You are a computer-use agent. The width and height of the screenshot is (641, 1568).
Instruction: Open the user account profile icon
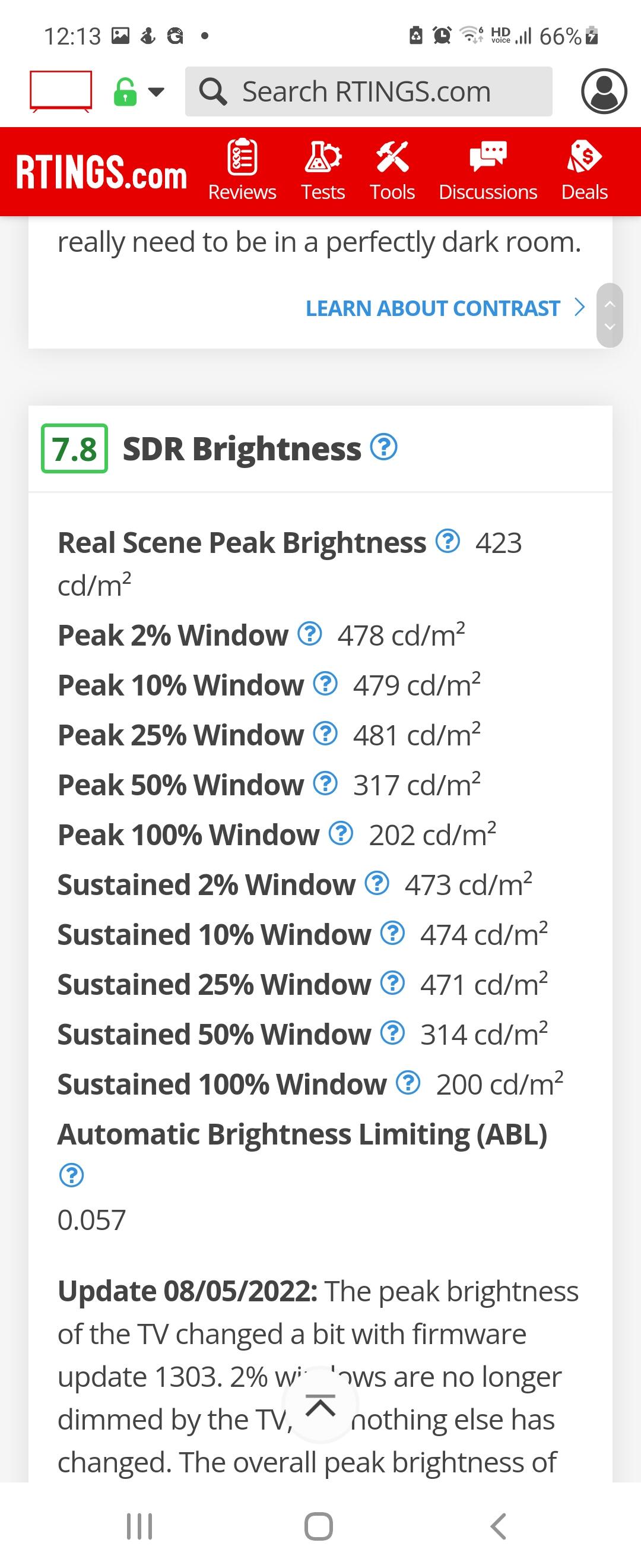pyautogui.click(x=603, y=91)
